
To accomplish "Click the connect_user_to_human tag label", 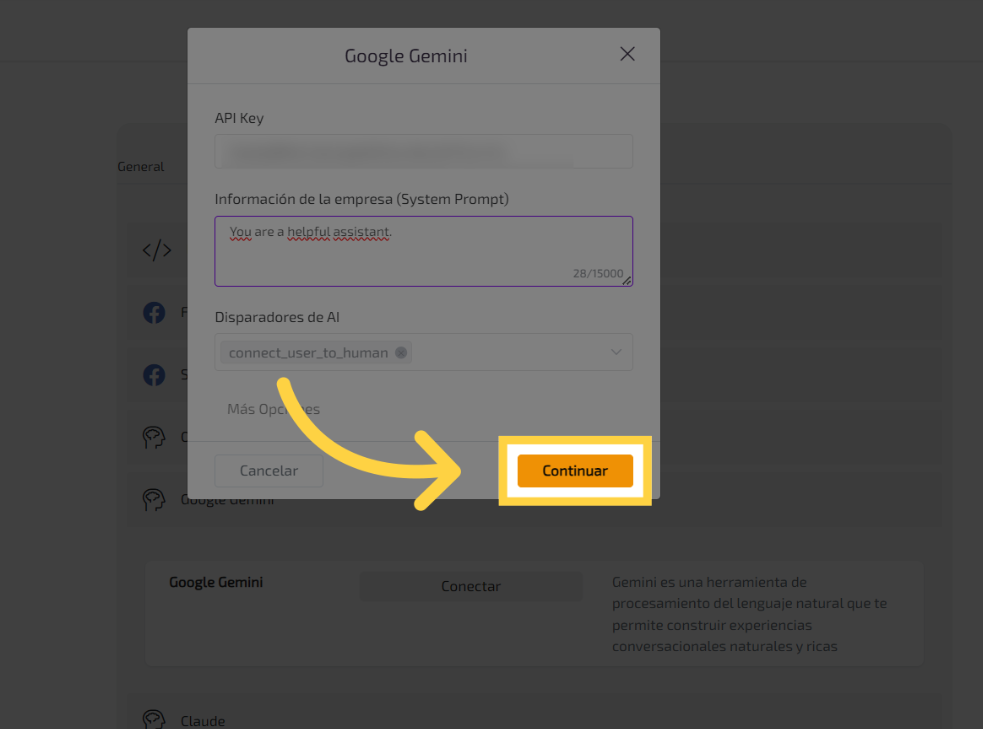I will (x=308, y=352).
